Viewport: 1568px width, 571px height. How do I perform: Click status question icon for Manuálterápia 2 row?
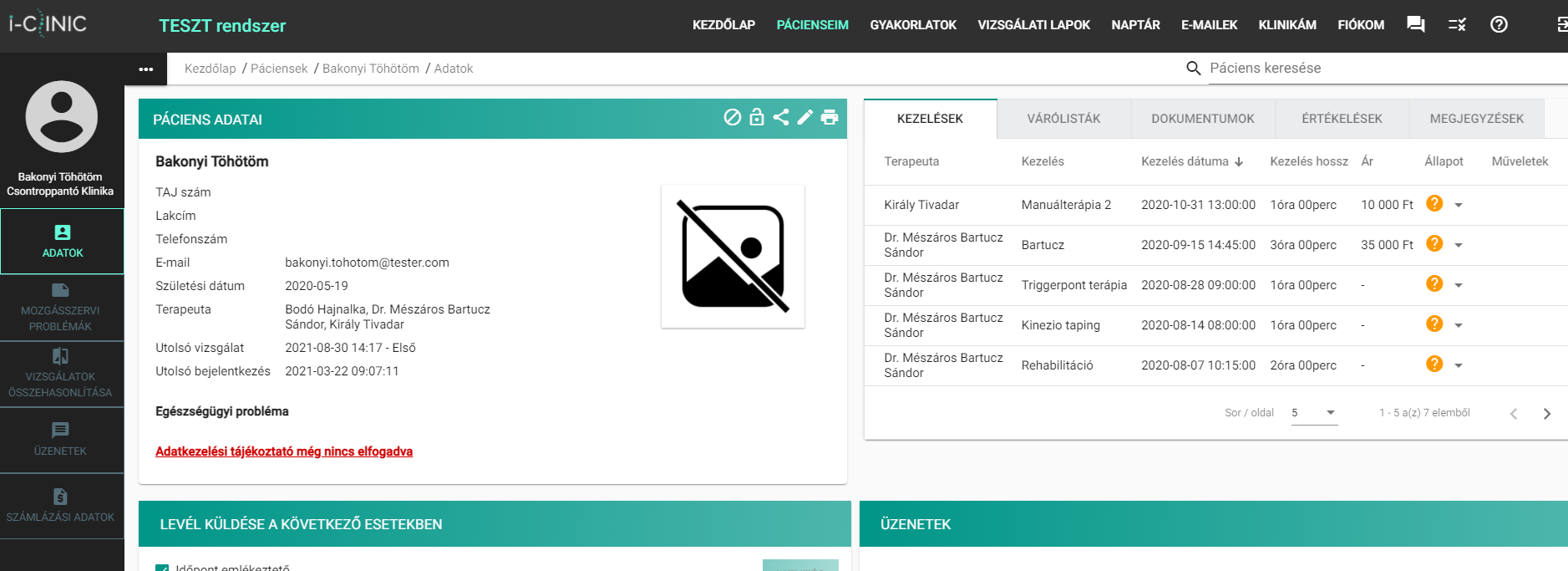point(1434,204)
